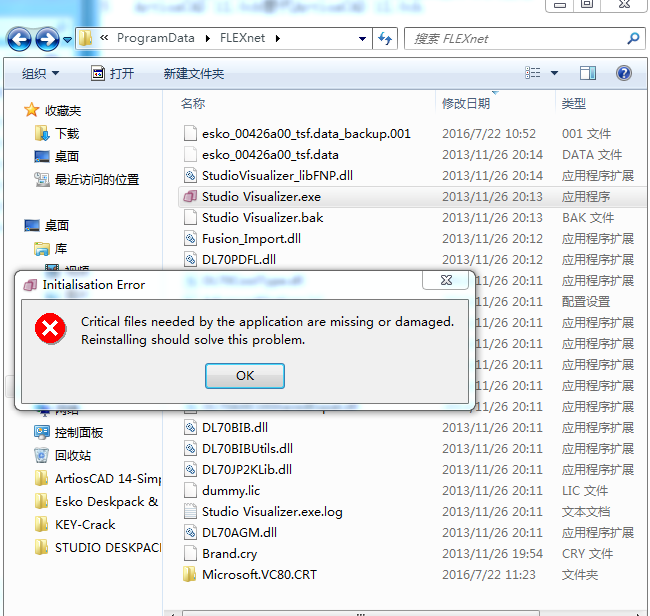The height and width of the screenshot is (616, 650).
Task: Go back with the blue Back arrow
Action: click(19, 40)
